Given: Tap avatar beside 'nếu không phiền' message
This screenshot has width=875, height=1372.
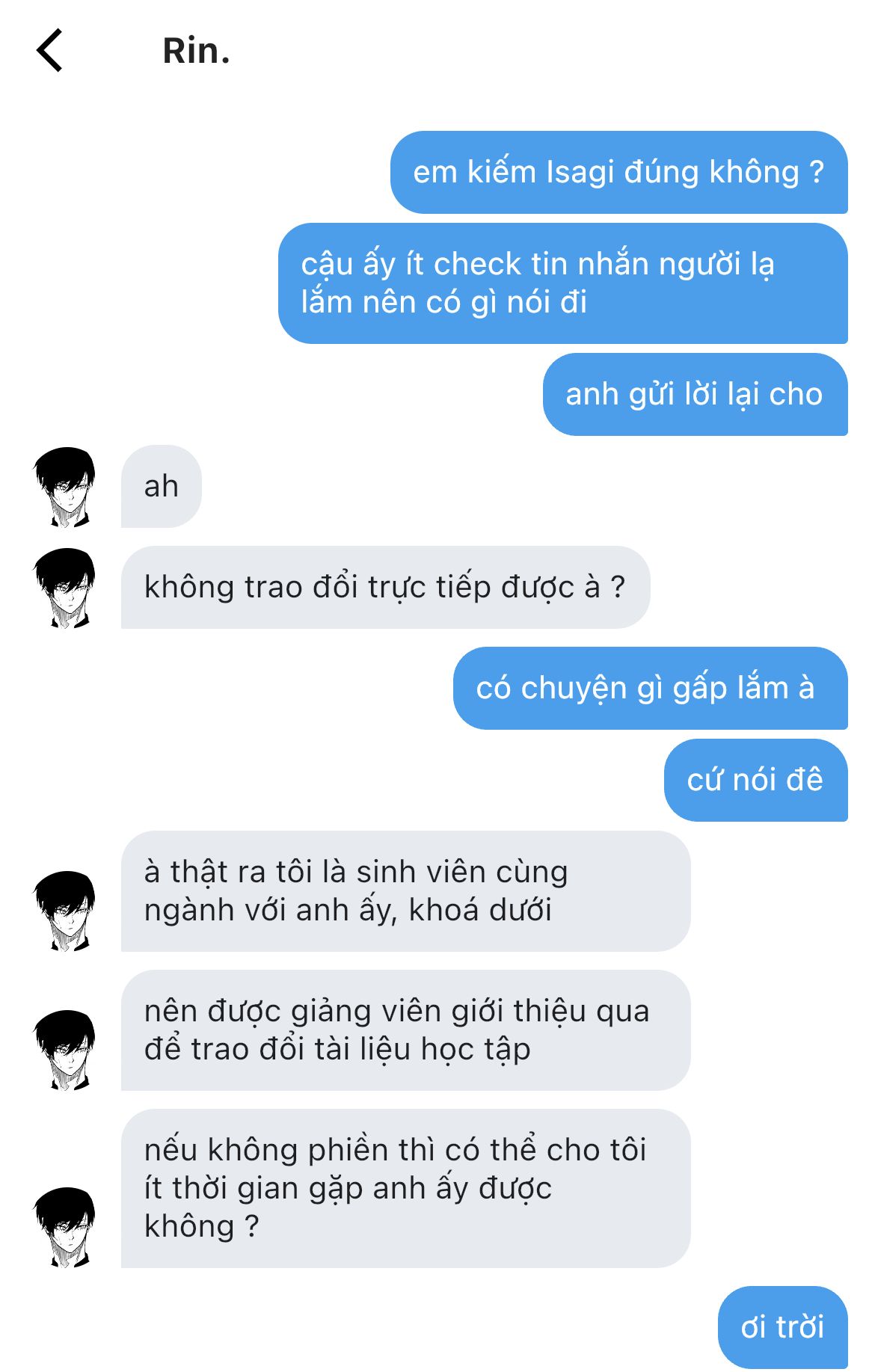Looking at the screenshot, I should (65, 1227).
